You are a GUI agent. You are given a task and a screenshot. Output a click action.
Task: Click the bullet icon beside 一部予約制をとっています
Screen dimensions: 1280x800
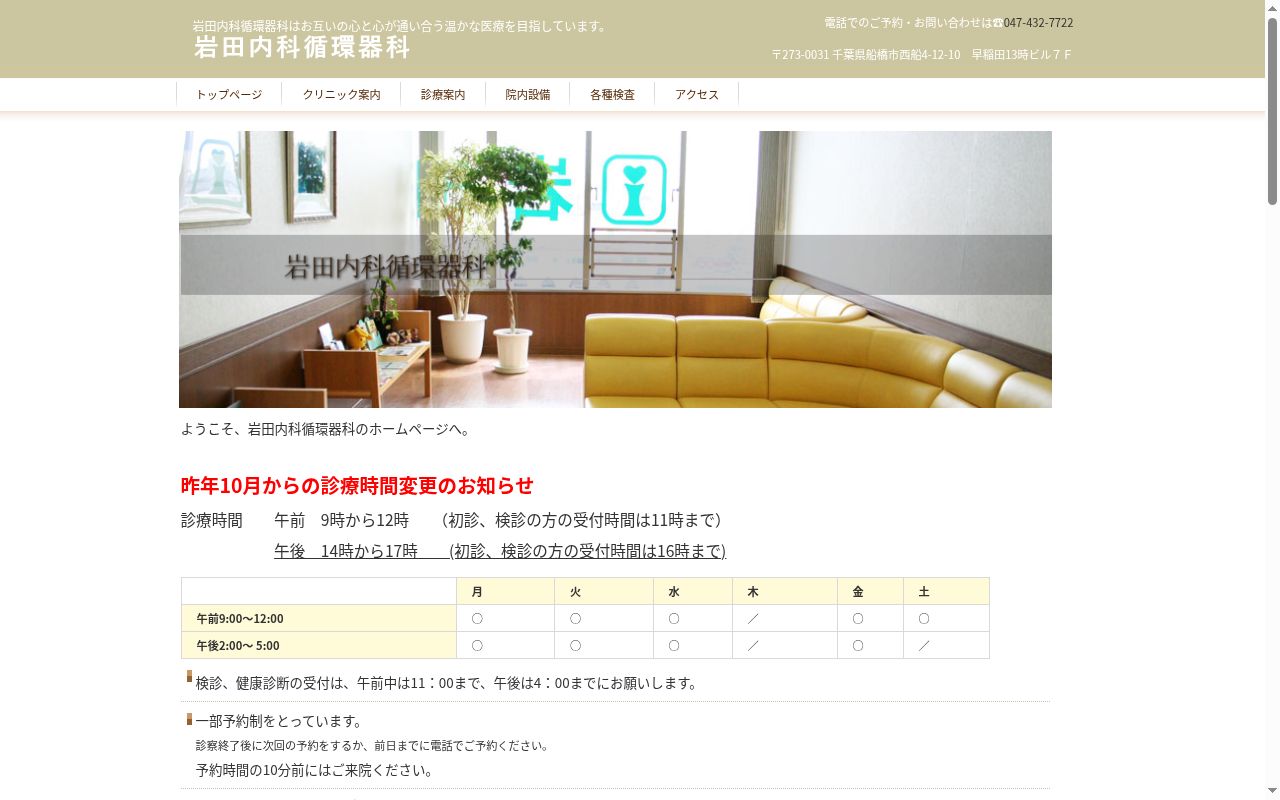point(189,719)
